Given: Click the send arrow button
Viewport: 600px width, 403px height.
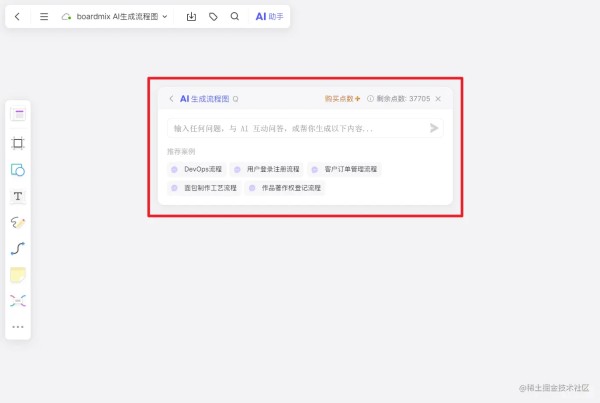Looking at the screenshot, I should [434, 128].
